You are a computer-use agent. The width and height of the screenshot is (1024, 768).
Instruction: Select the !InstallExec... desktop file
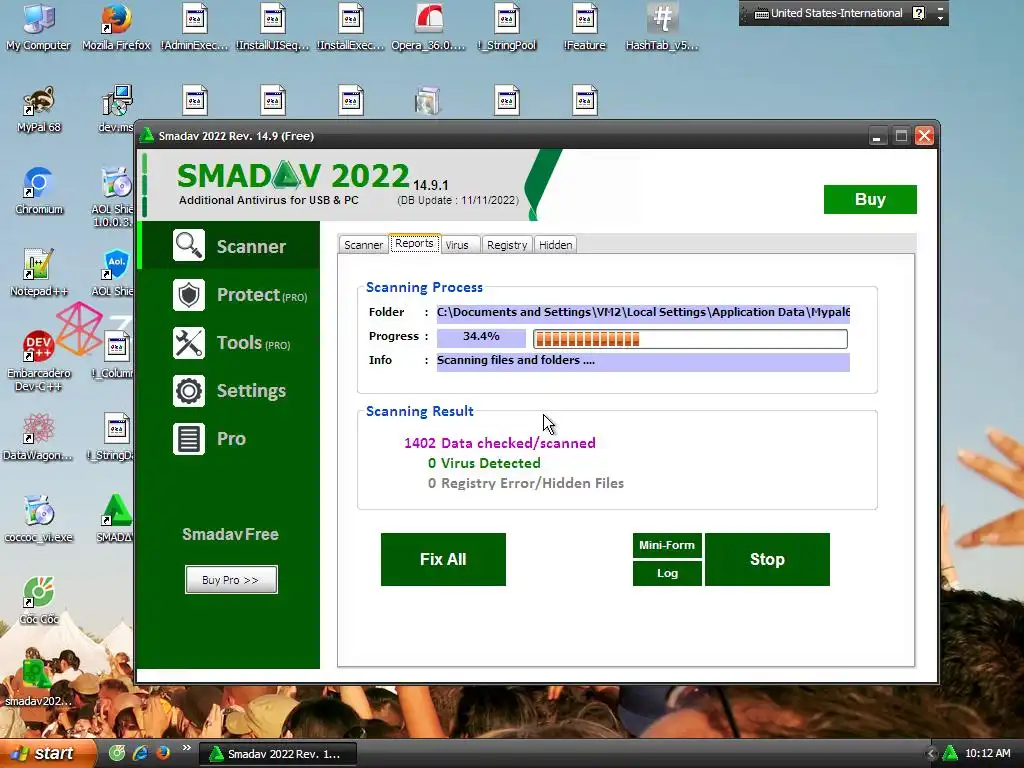pos(351,27)
